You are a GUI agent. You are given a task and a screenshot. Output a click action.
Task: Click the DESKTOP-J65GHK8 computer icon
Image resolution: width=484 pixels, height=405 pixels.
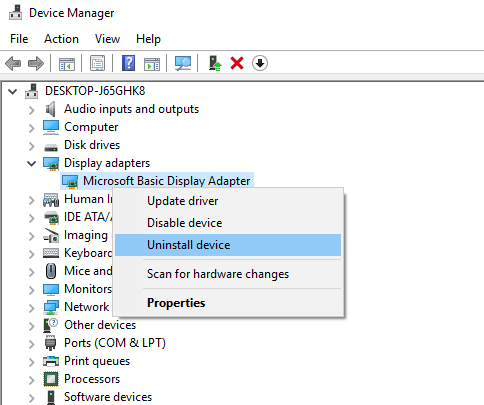coord(32,91)
